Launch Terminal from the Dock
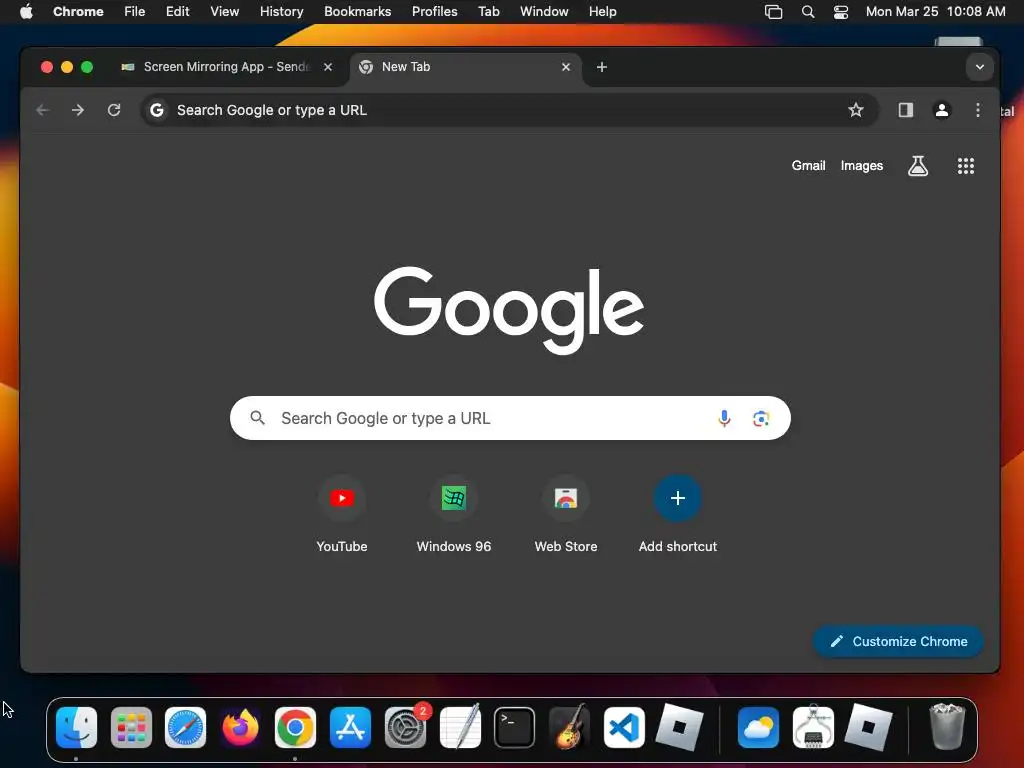Screen dimensions: 1024x768 tap(515, 728)
